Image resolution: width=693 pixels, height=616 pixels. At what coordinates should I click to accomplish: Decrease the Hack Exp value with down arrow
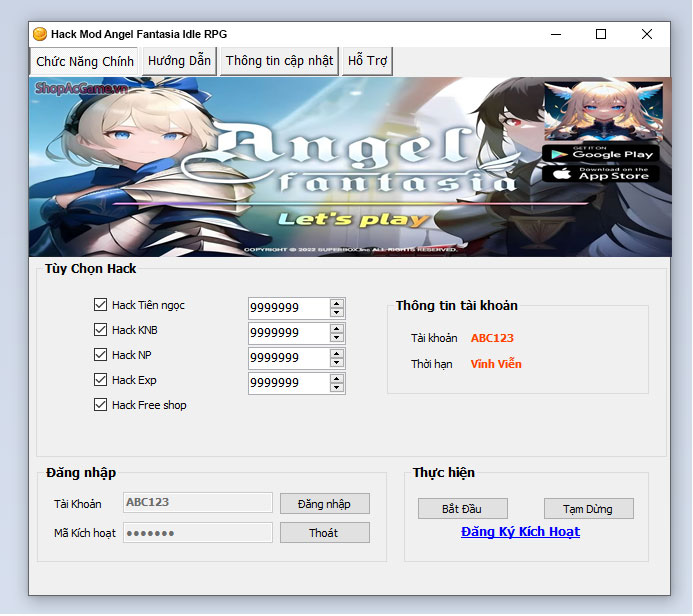(x=337, y=388)
